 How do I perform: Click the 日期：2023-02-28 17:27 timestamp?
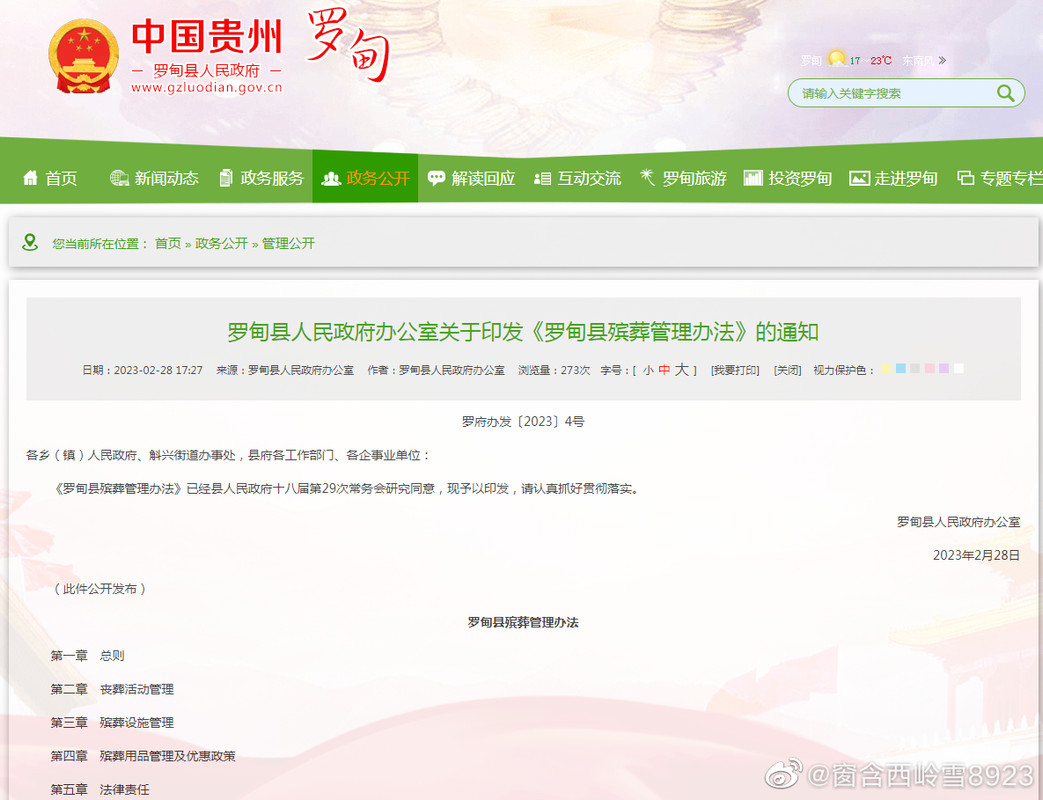142,370
